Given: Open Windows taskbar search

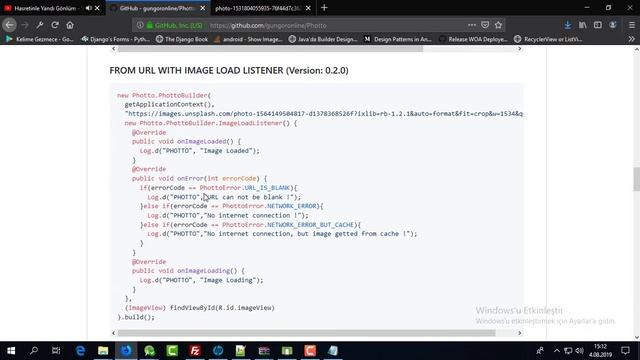Looking at the screenshot, I should (x=34, y=351).
